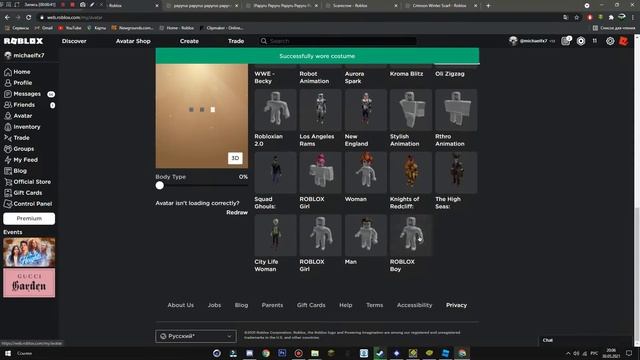The height and width of the screenshot is (360, 640).
Task: Open the About Us footer link
Action: coord(180,305)
